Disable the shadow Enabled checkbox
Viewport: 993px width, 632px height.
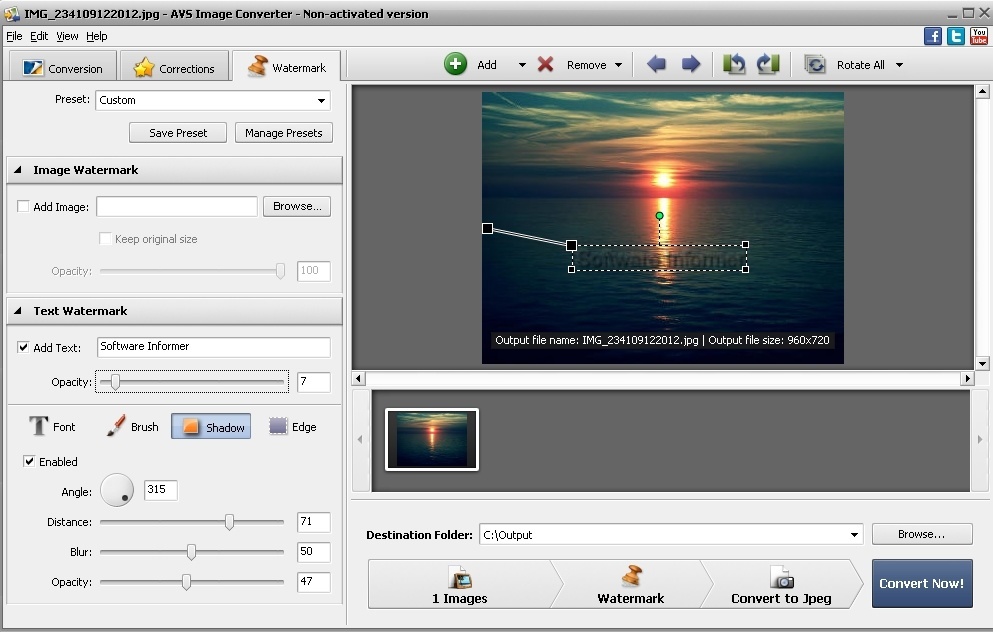[30, 461]
